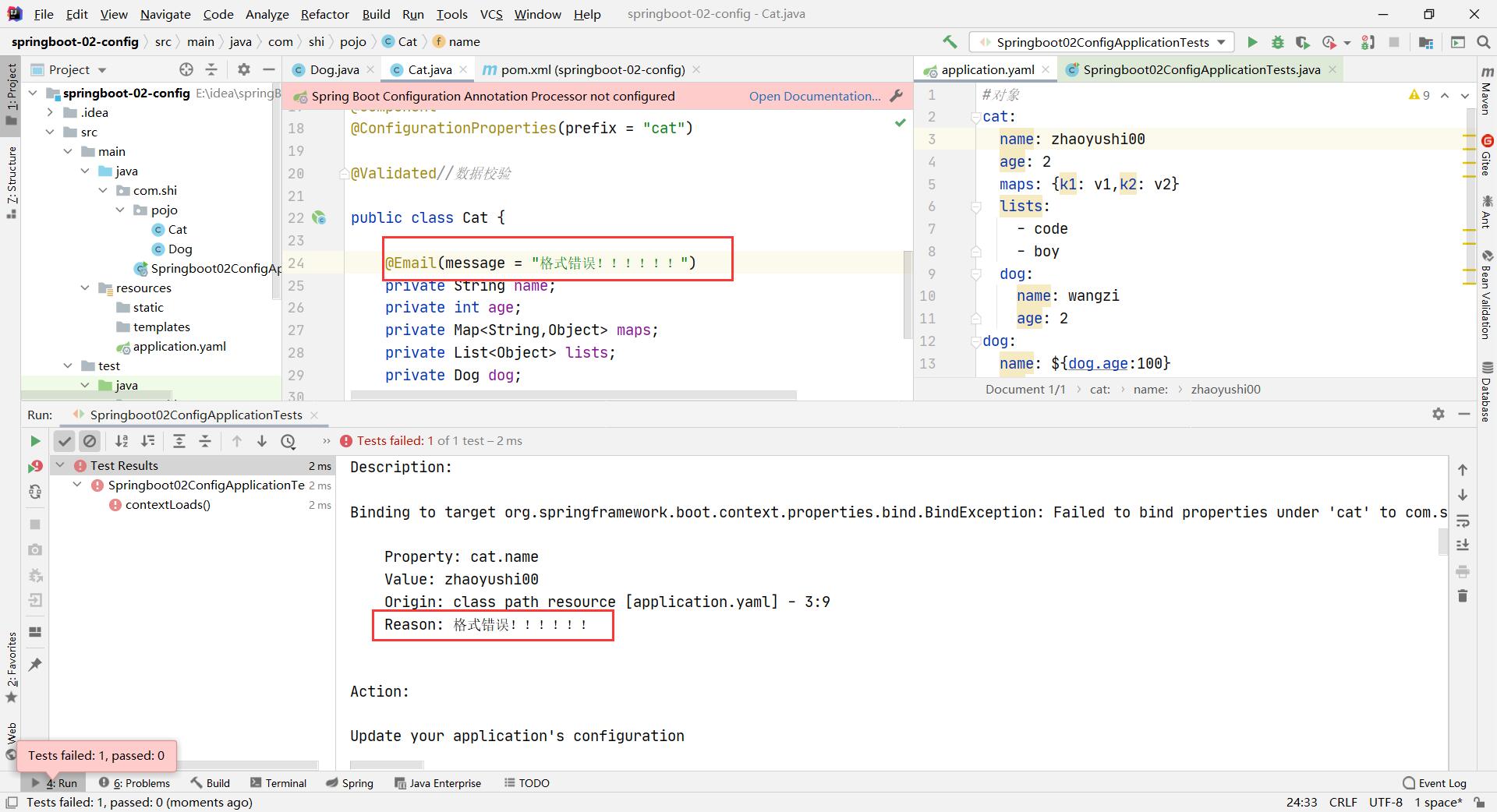Screen dimensions: 1497x812
Task: Collapse the test folder node
Action: tap(68, 365)
